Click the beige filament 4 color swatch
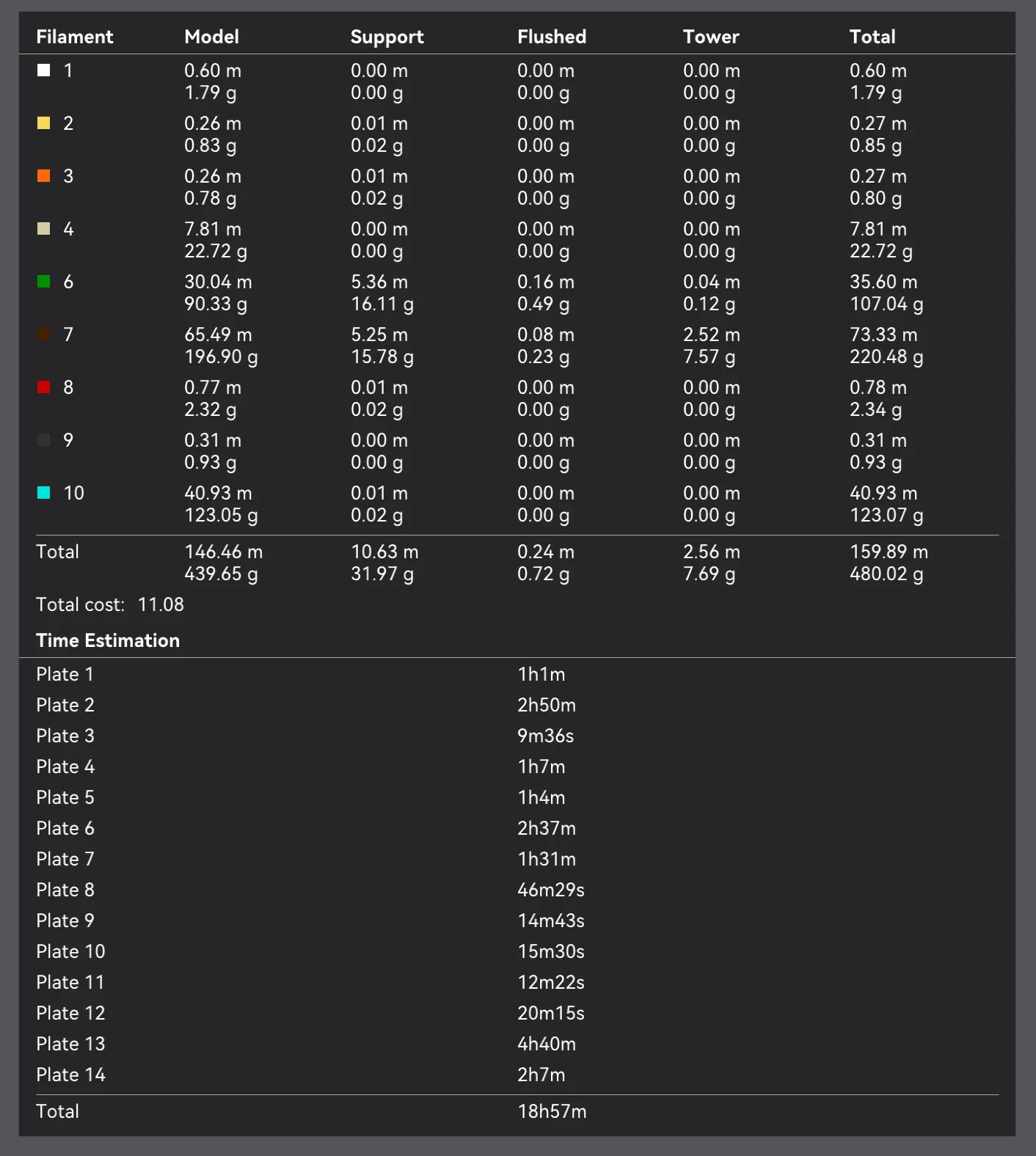This screenshot has height=1156, width=1036. tap(44, 229)
